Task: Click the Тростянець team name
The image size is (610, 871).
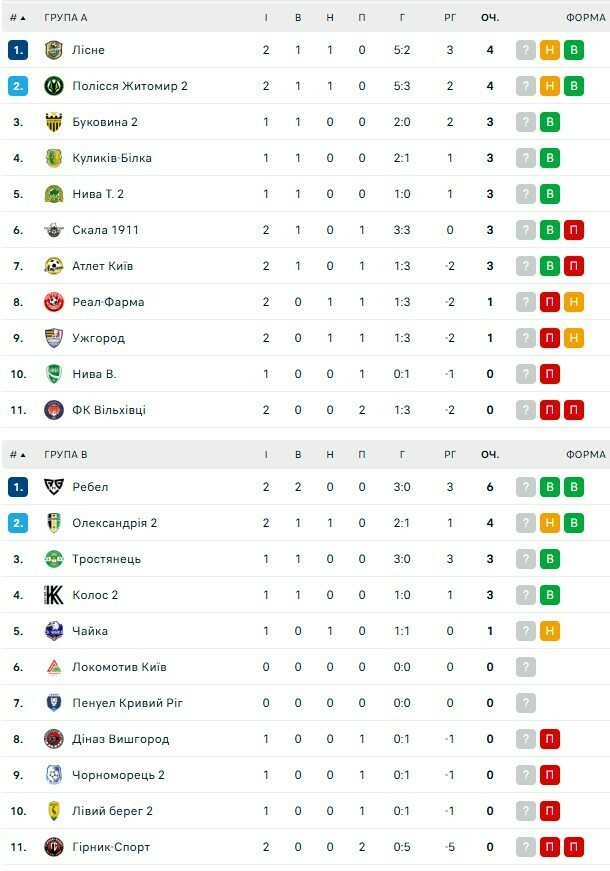Action: (x=107, y=559)
